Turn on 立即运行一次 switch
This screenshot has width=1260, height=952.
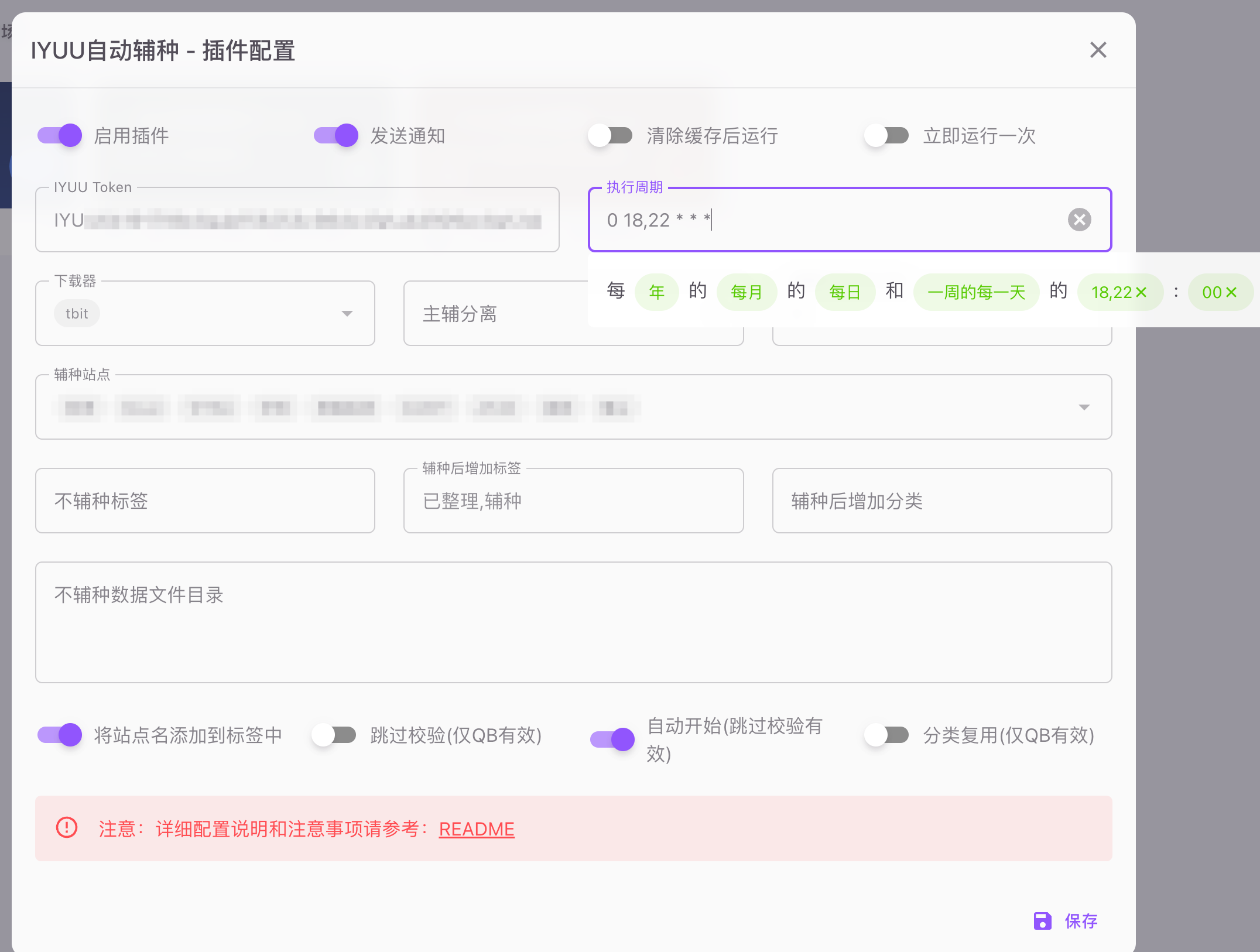click(886, 136)
